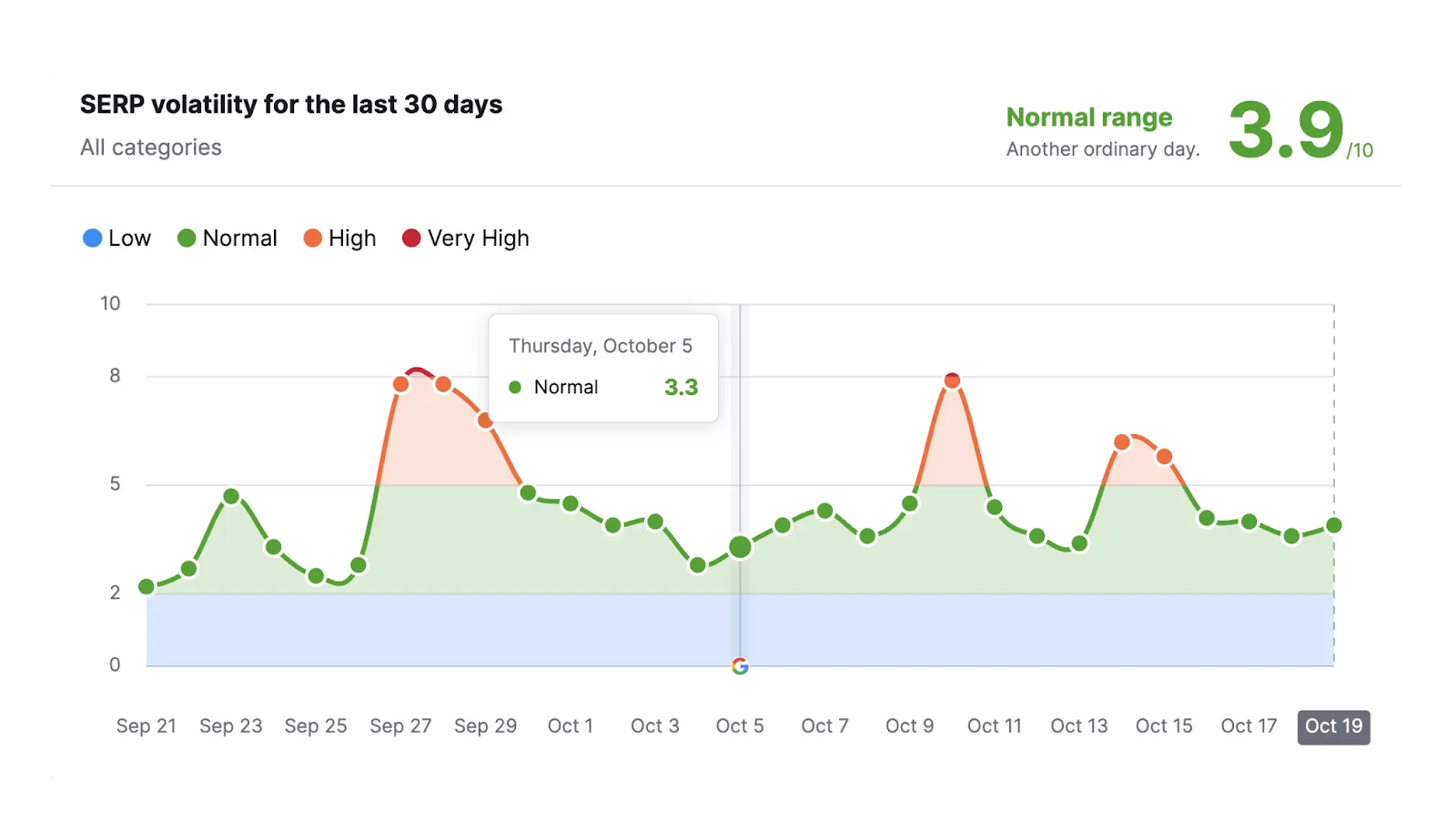1456x822 pixels.
Task: Click the Google logo below the chart
Action: 740,667
